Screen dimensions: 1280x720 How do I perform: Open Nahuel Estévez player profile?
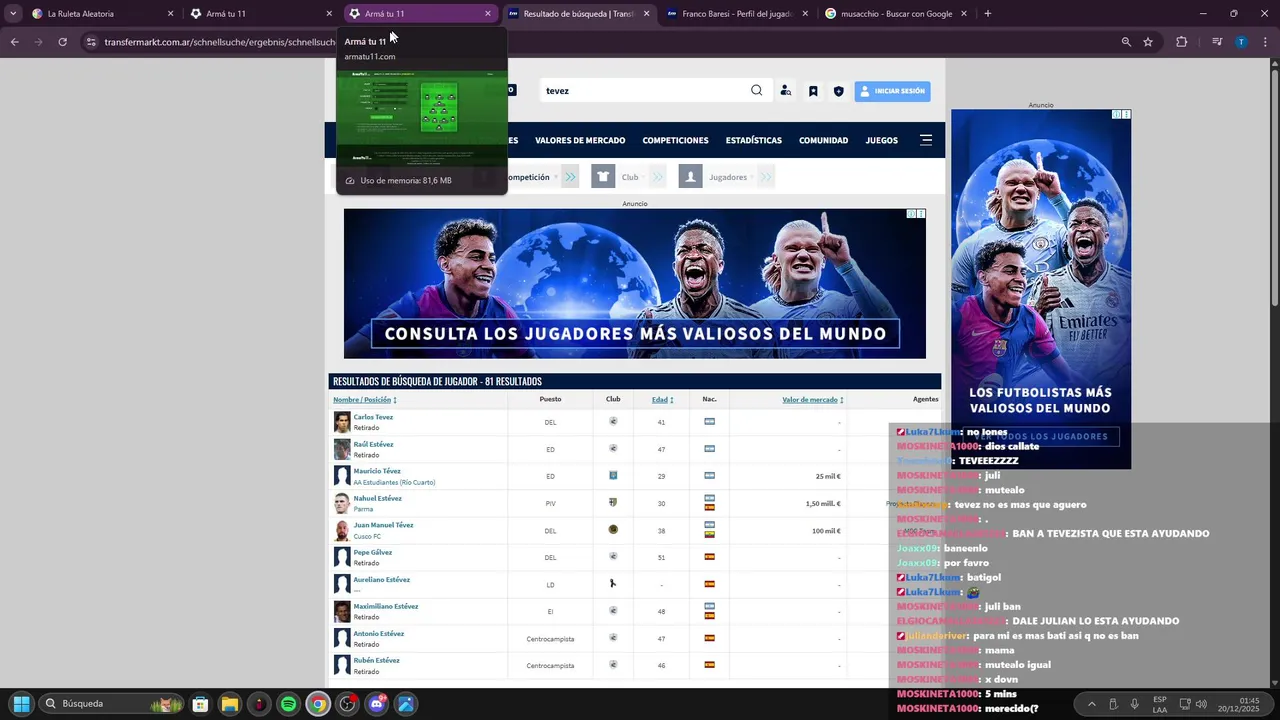pos(377,498)
